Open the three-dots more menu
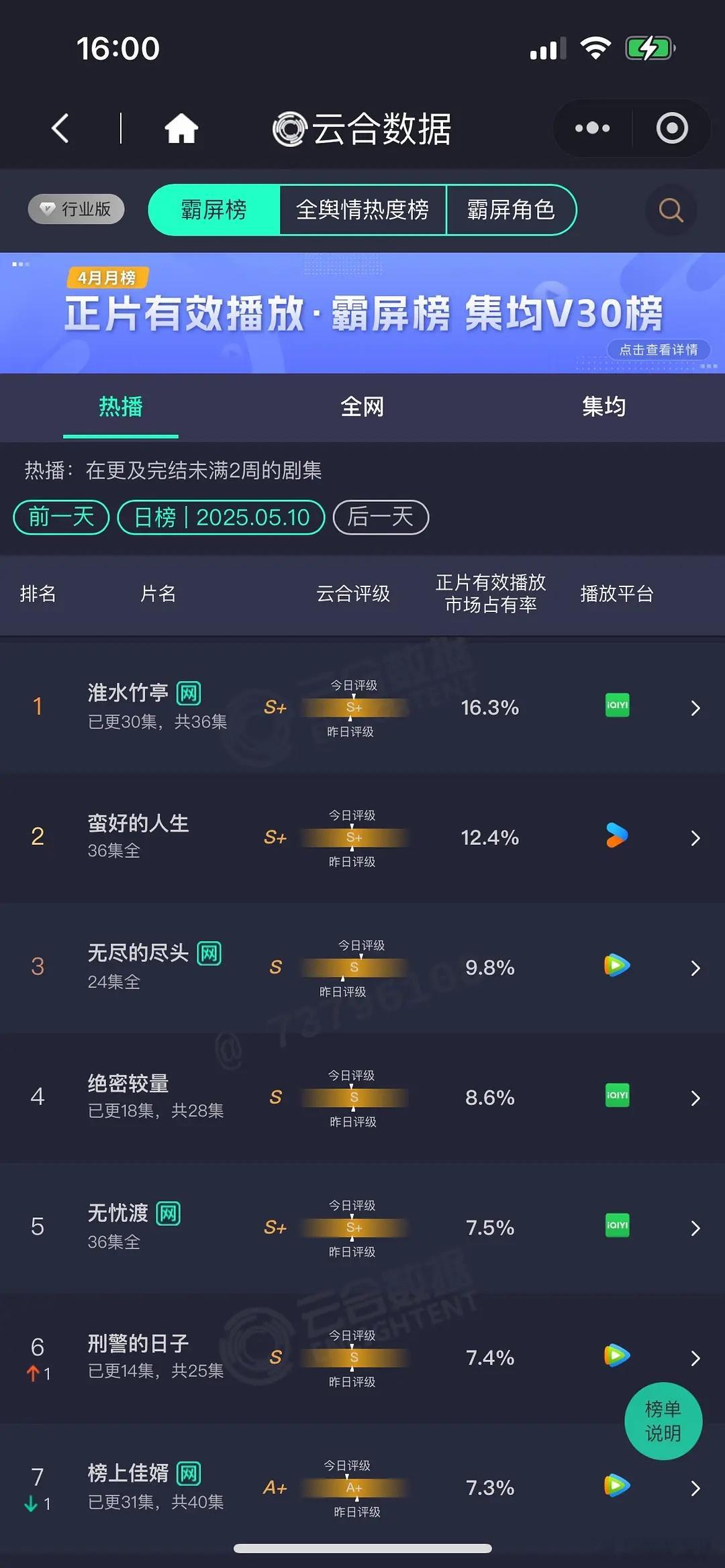This screenshot has height=1568, width=725. click(x=592, y=127)
